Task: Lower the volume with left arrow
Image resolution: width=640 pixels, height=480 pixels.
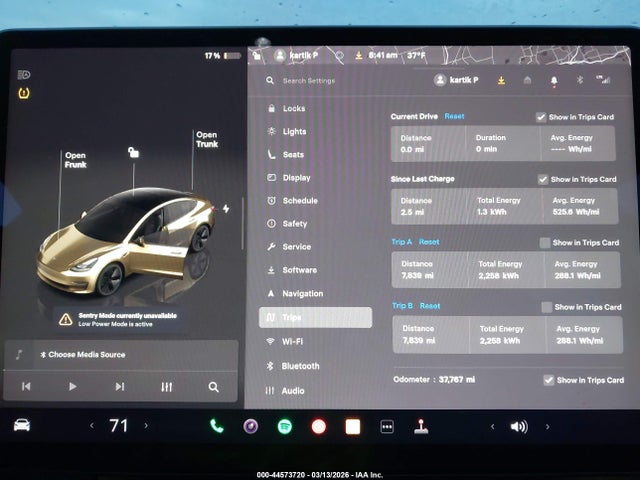Action: 493,427
